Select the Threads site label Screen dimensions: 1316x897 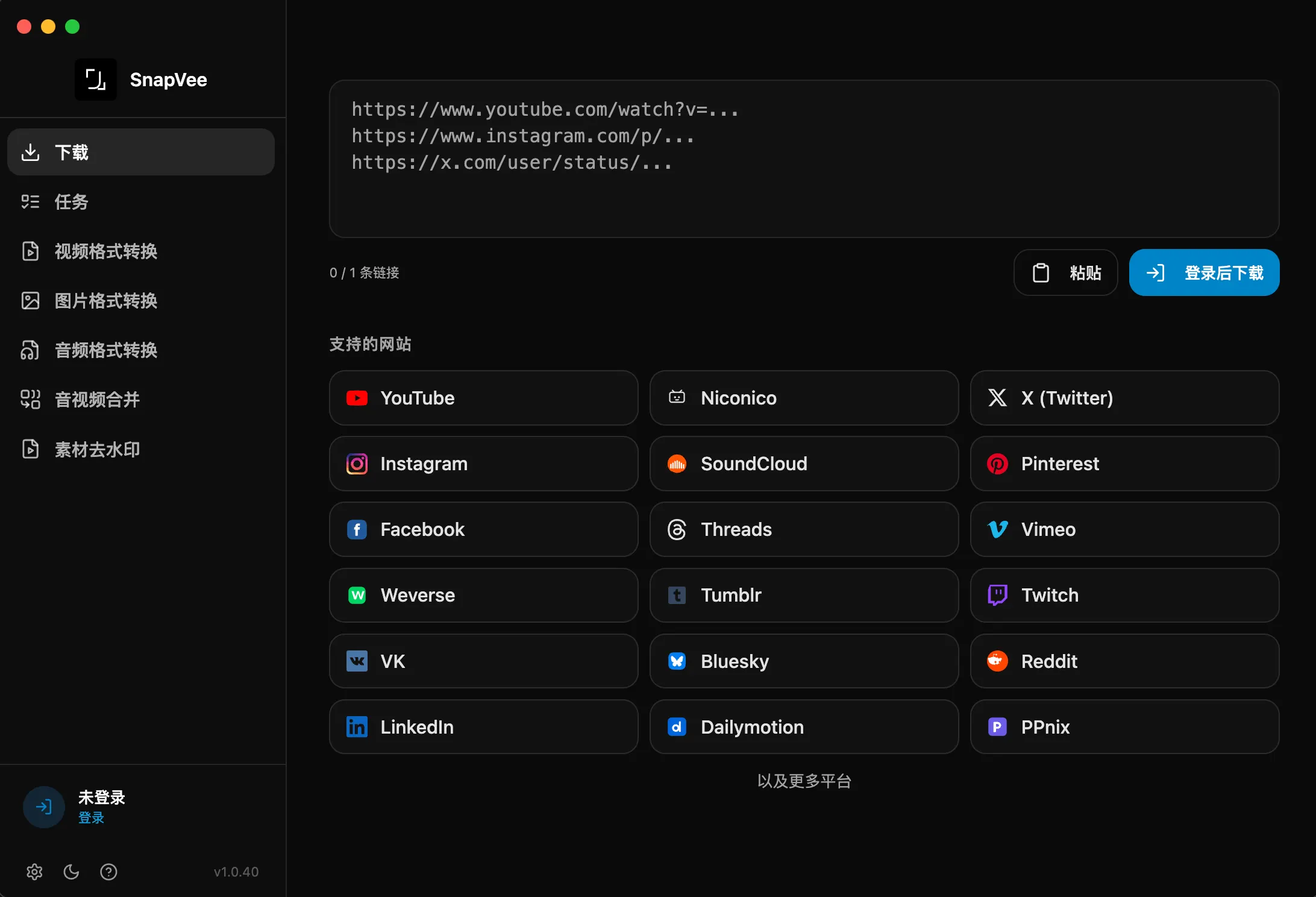tap(736, 529)
